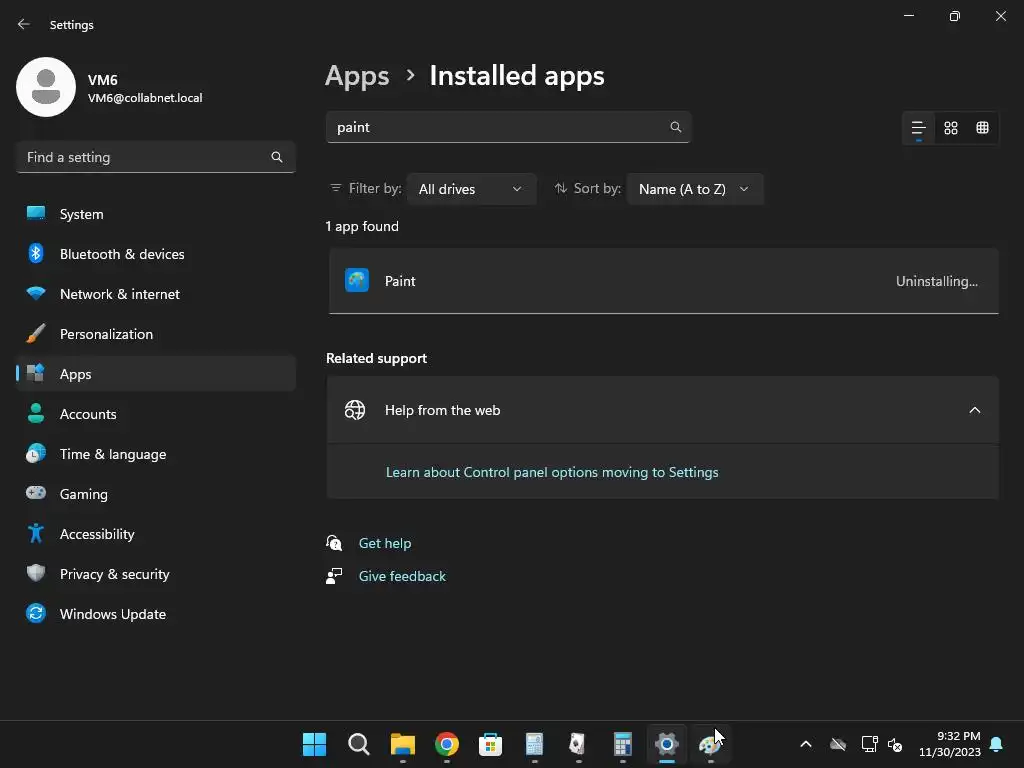Show hidden tray icons chevron

[806, 744]
